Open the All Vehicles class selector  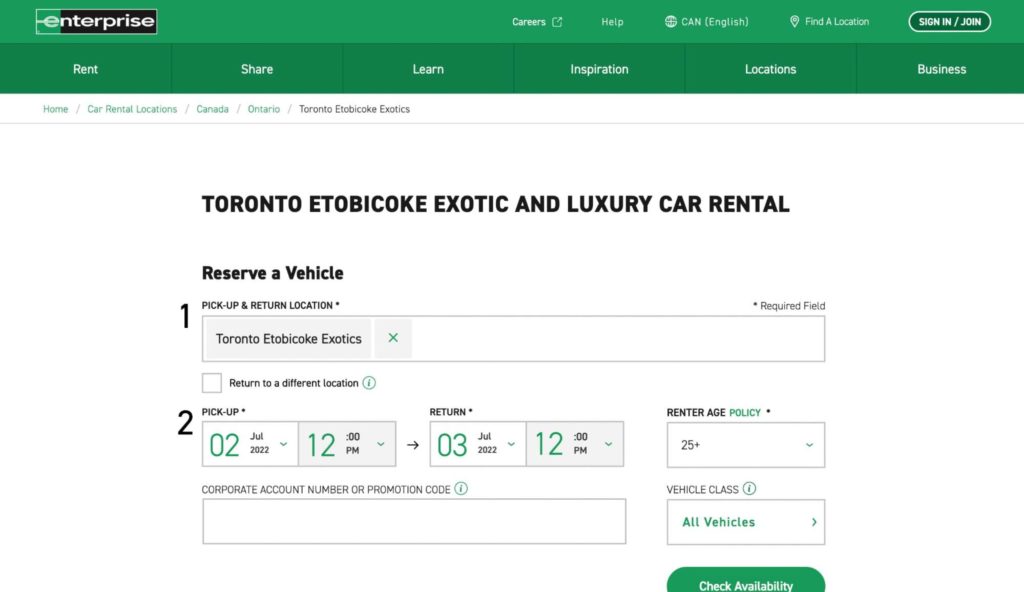click(746, 522)
